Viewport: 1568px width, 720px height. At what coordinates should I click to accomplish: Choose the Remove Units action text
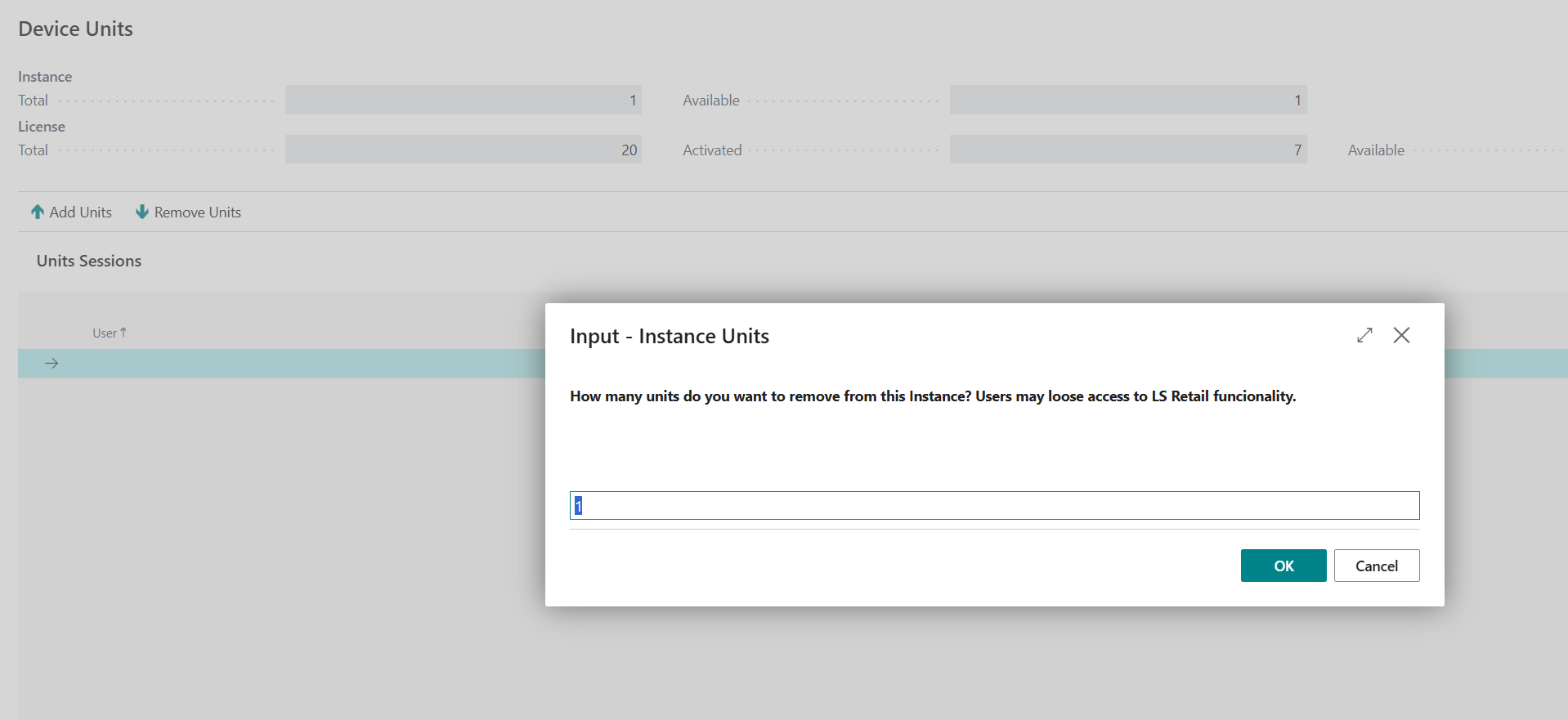(197, 212)
